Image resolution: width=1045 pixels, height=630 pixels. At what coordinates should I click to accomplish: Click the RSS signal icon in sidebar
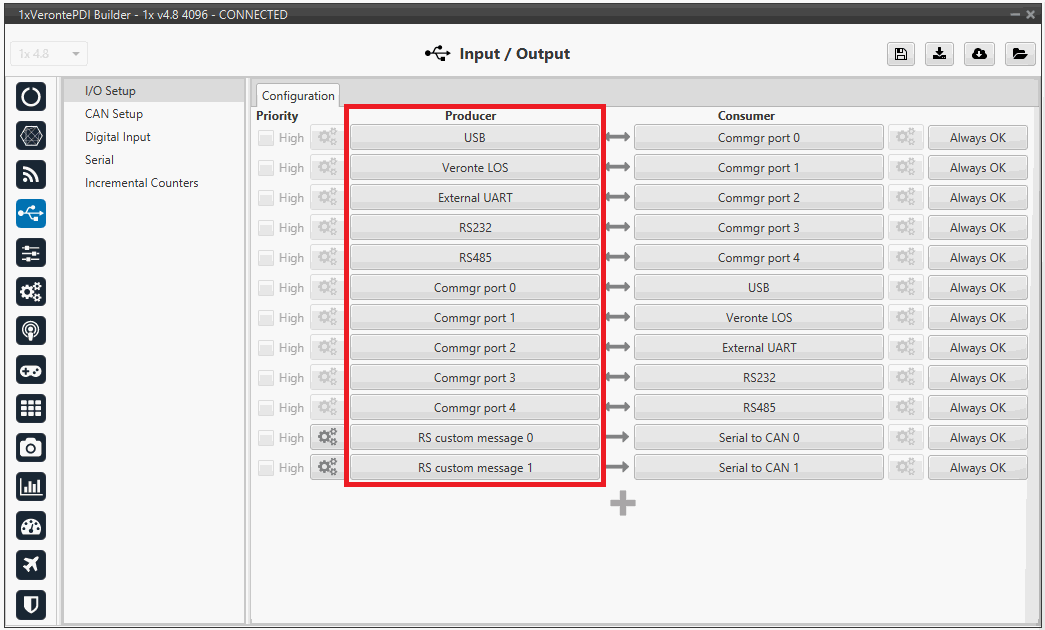(x=31, y=175)
